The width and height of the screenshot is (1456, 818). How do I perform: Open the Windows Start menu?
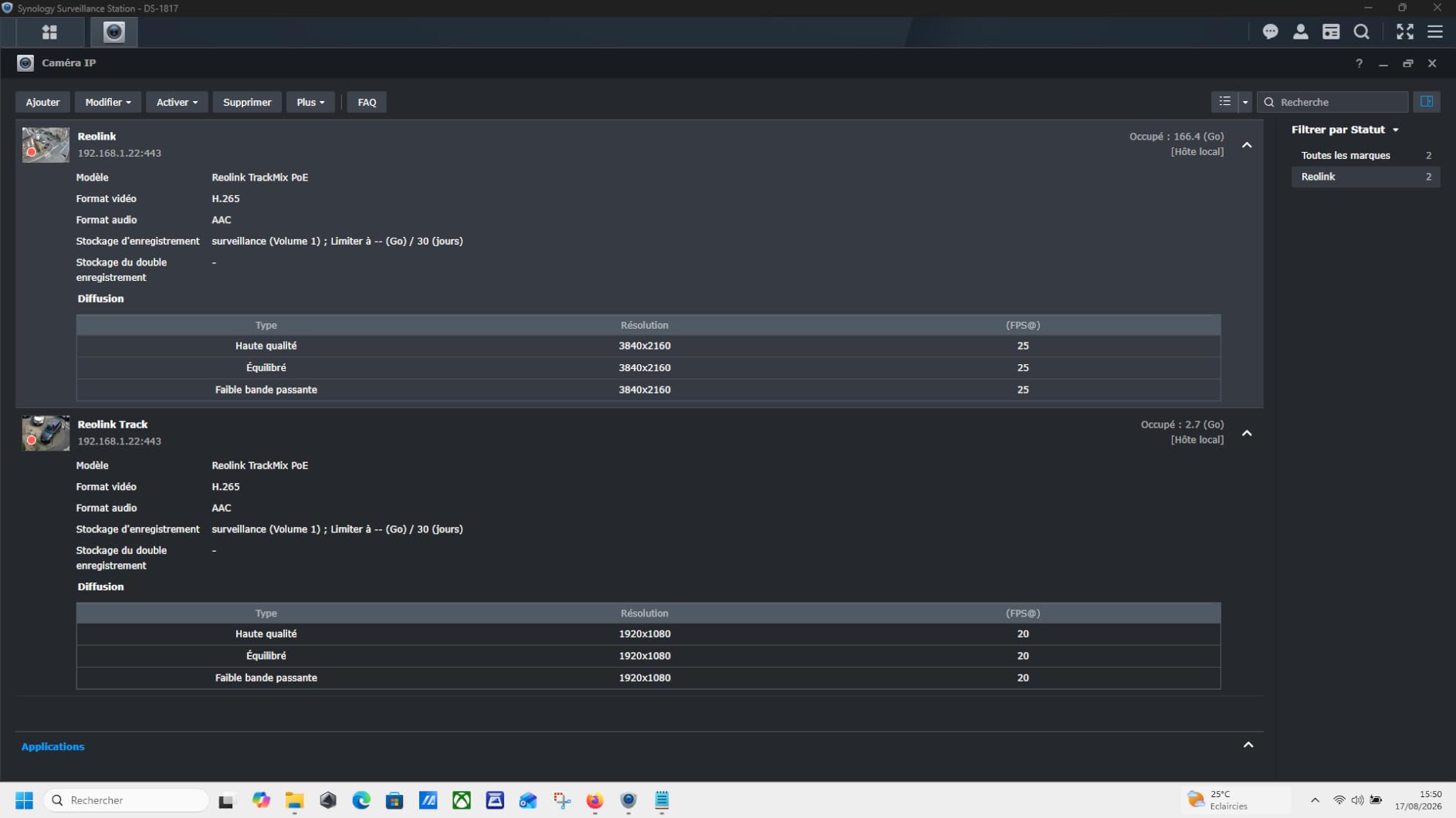coord(24,800)
